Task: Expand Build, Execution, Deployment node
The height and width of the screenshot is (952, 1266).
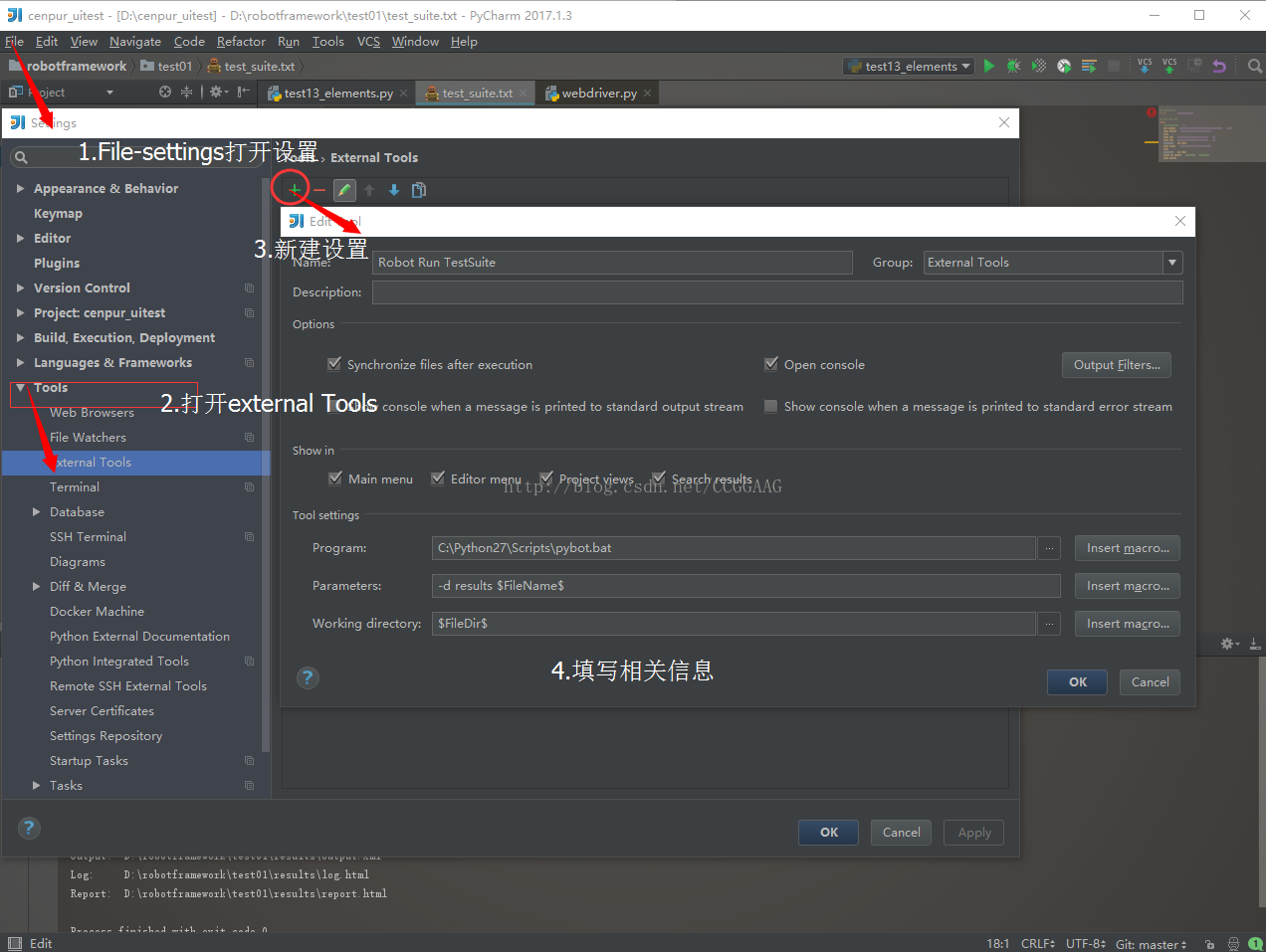Action: 20,337
